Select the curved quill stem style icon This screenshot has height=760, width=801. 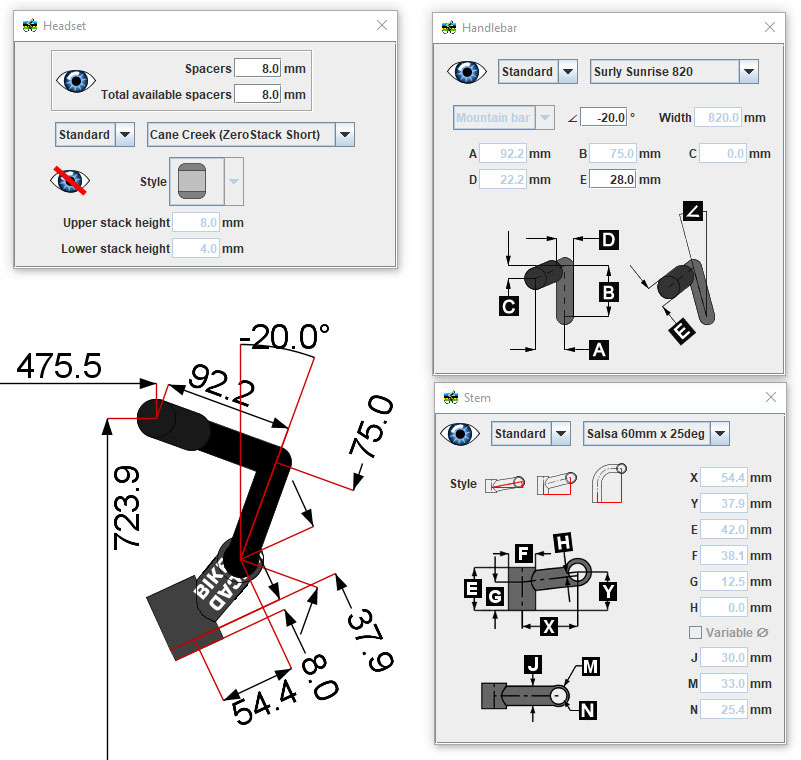(x=609, y=482)
